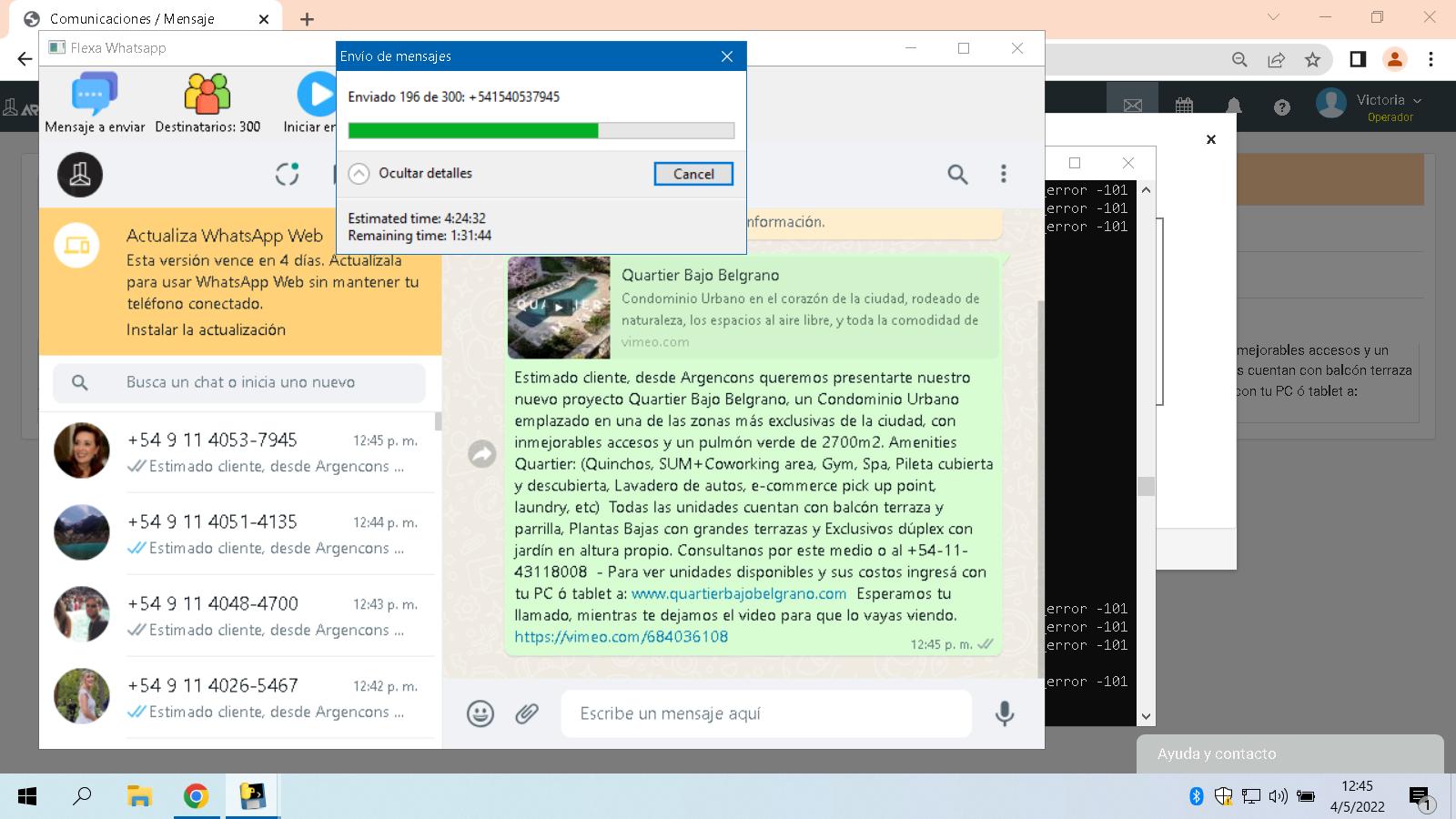Close the 'Comunicaciones / Mensaje' tab

pos(264,18)
